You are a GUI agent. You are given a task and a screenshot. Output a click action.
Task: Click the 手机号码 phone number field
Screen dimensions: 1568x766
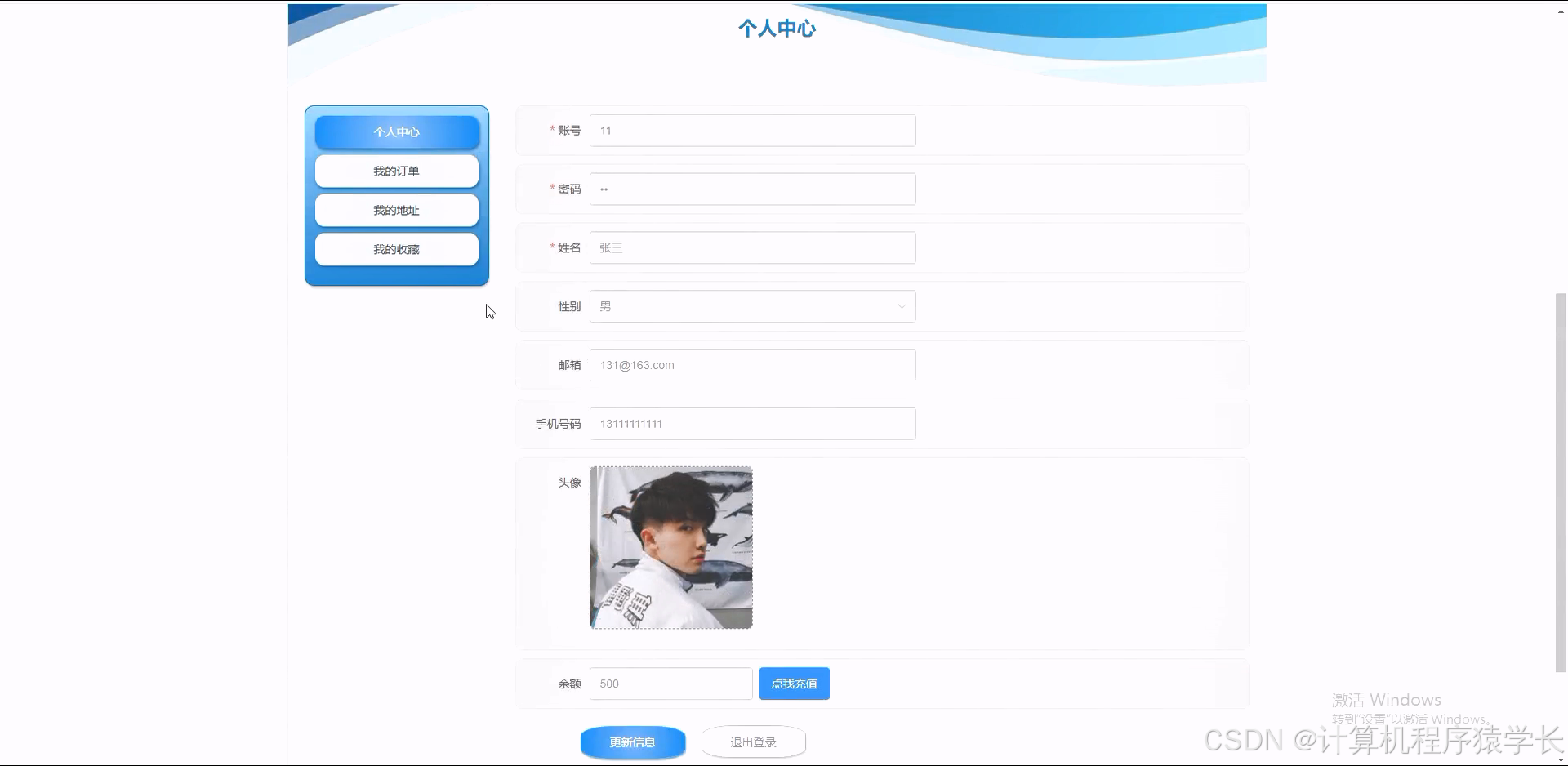coord(751,423)
